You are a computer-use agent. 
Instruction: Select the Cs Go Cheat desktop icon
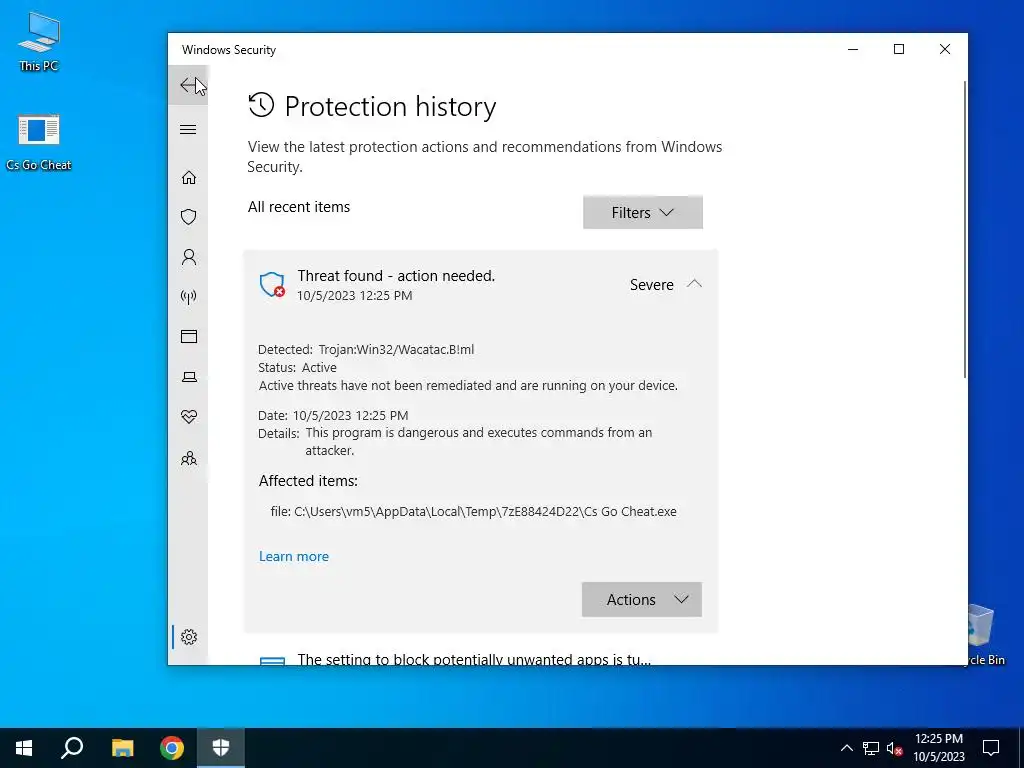pyautogui.click(x=39, y=142)
